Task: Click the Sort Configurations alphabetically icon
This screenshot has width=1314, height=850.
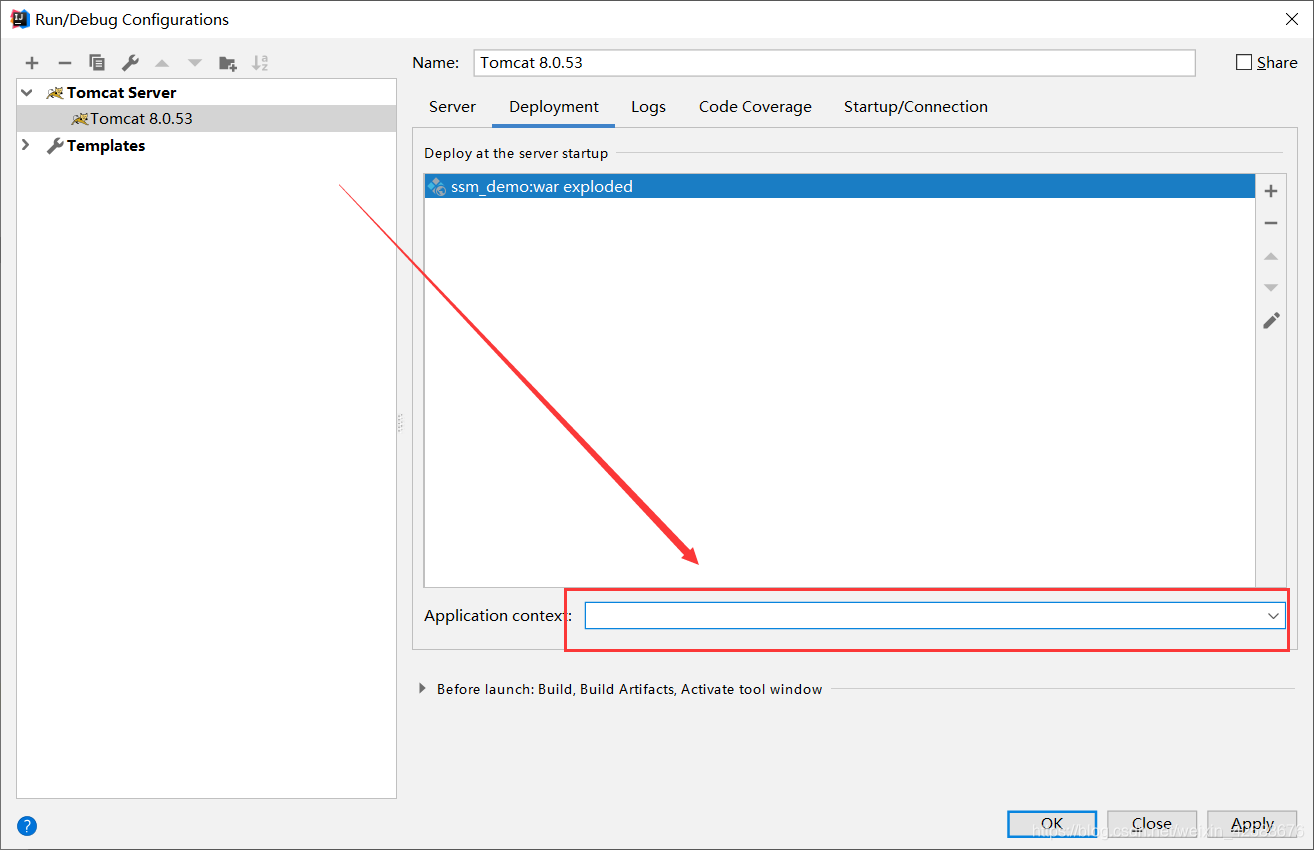Action: coord(260,63)
